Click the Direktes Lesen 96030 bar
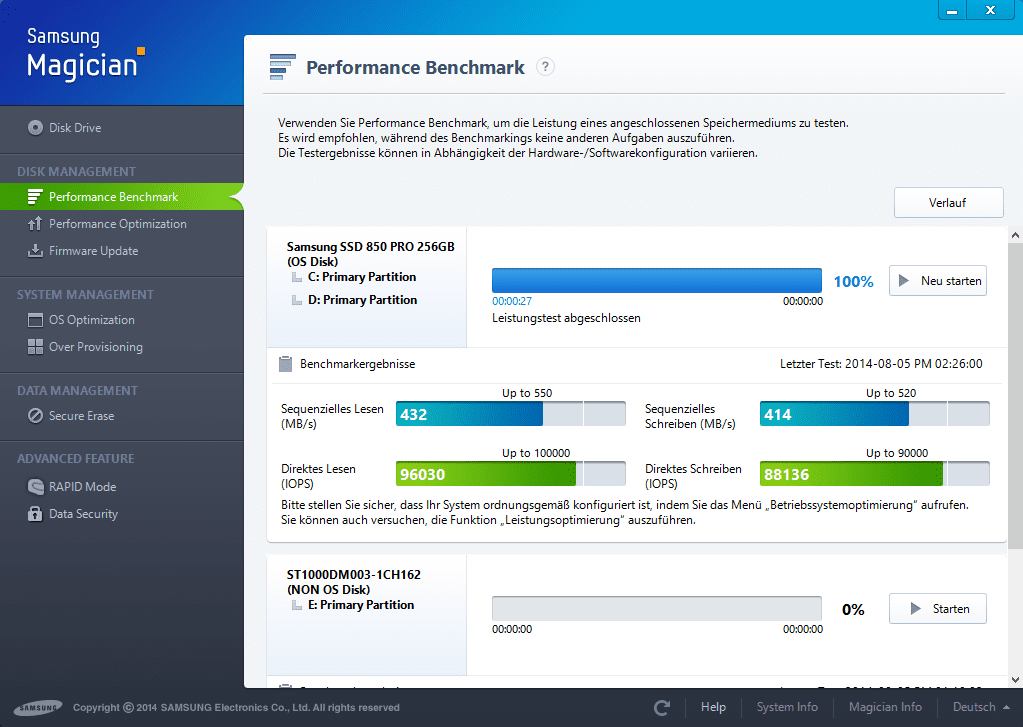1023x727 pixels. tap(510, 474)
